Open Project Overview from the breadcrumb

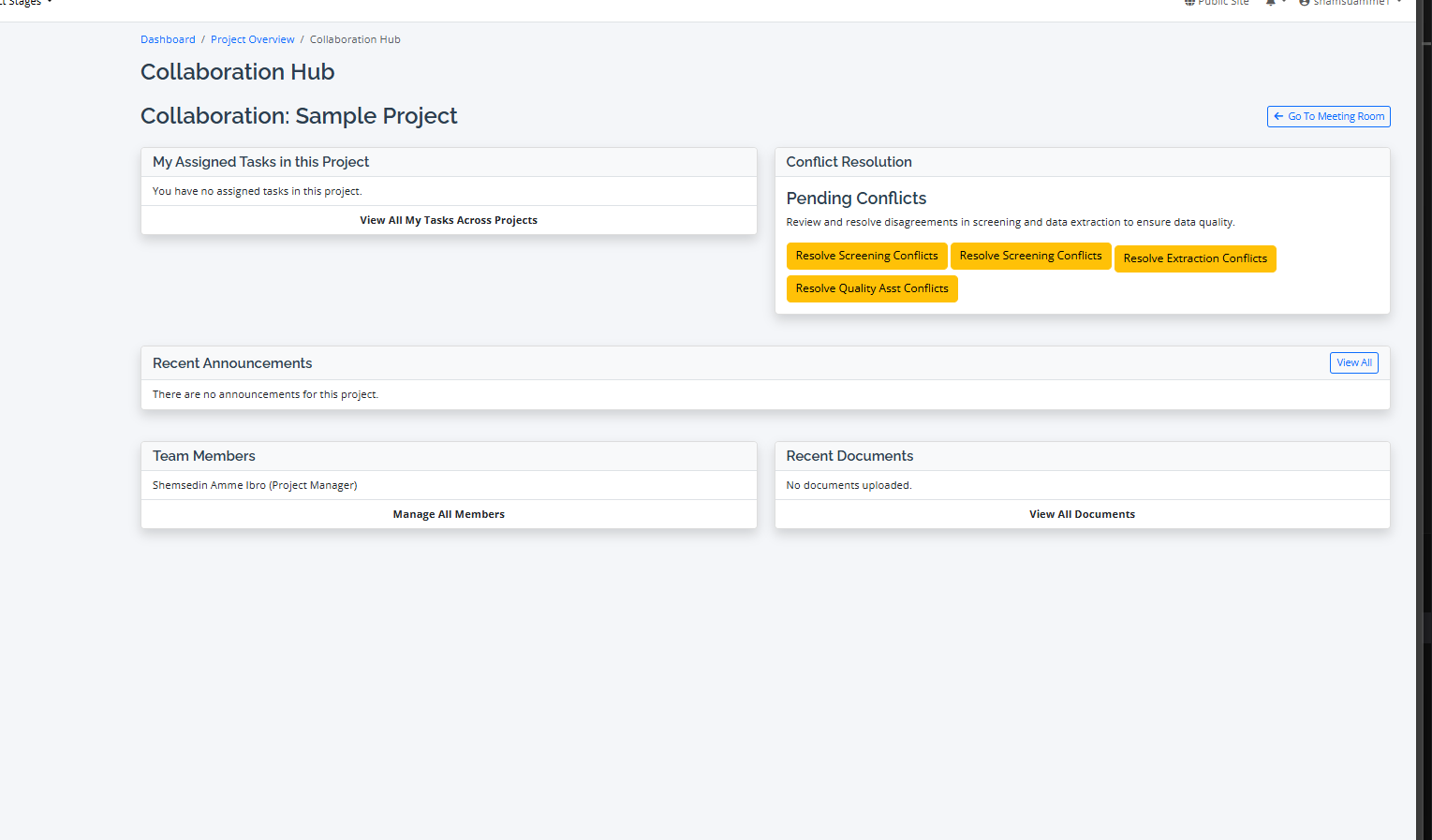click(x=252, y=38)
